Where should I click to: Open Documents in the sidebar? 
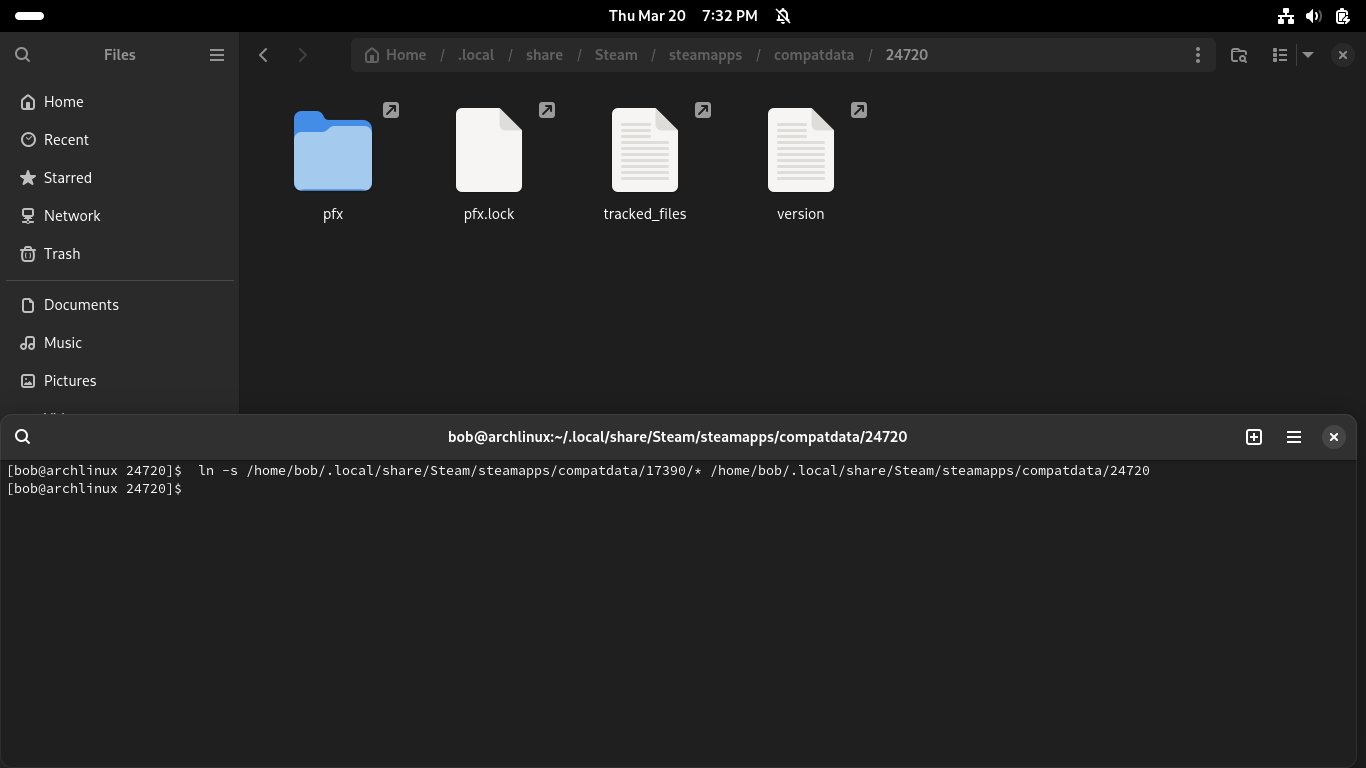120,305
